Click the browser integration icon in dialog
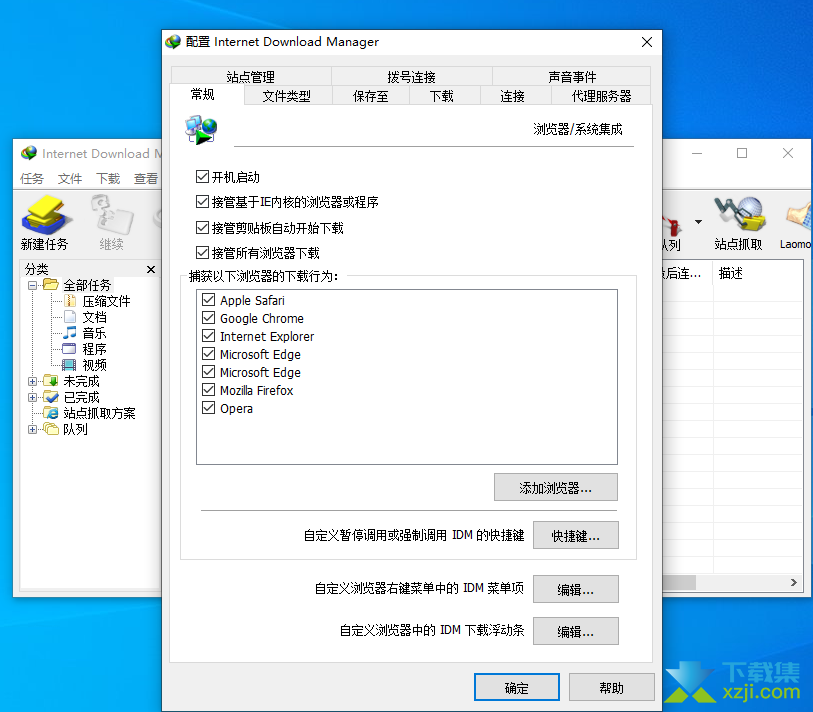 [x=201, y=130]
